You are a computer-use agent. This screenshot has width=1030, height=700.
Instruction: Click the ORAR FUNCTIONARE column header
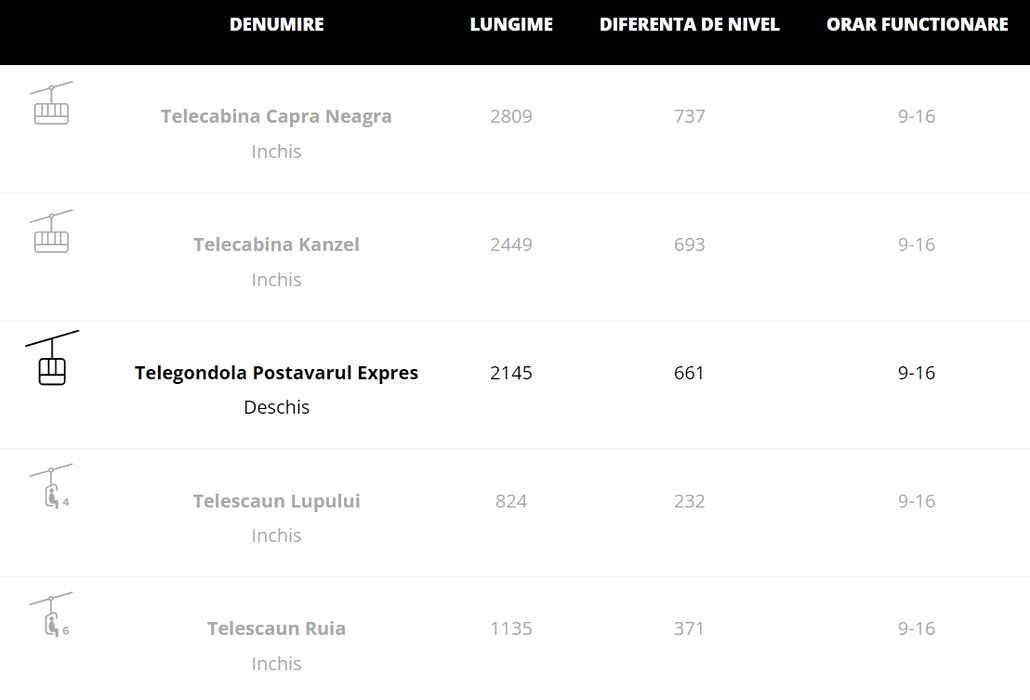(x=917, y=25)
